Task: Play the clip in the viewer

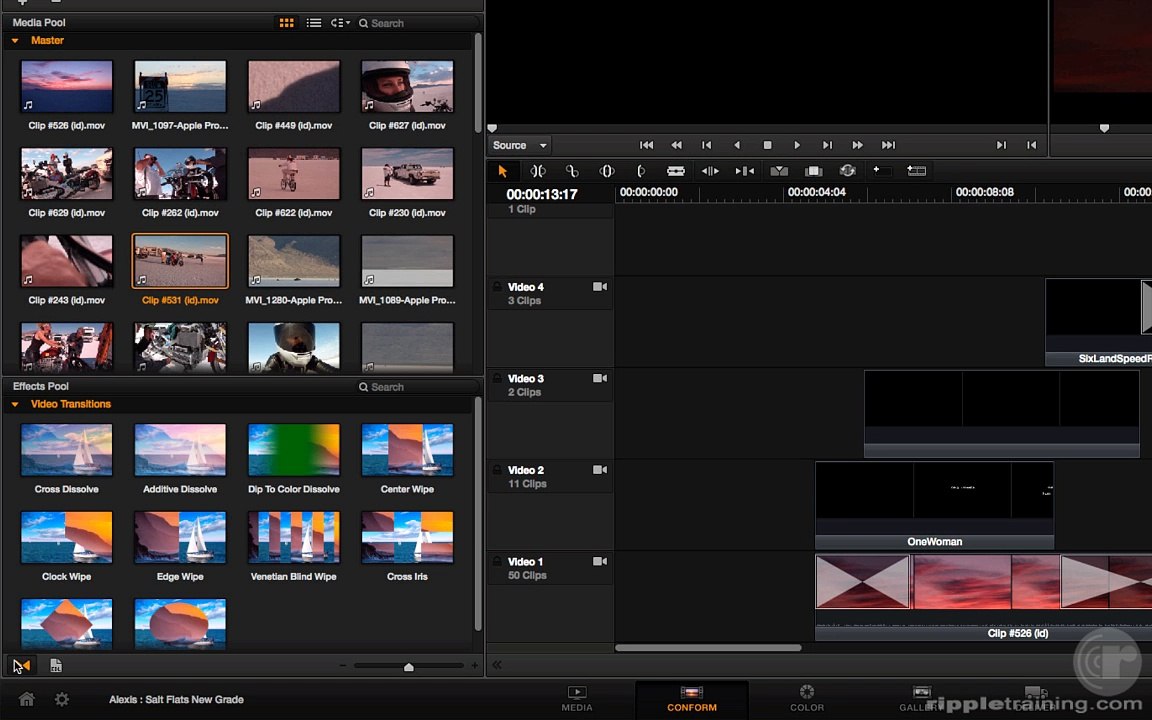Action: [797, 145]
